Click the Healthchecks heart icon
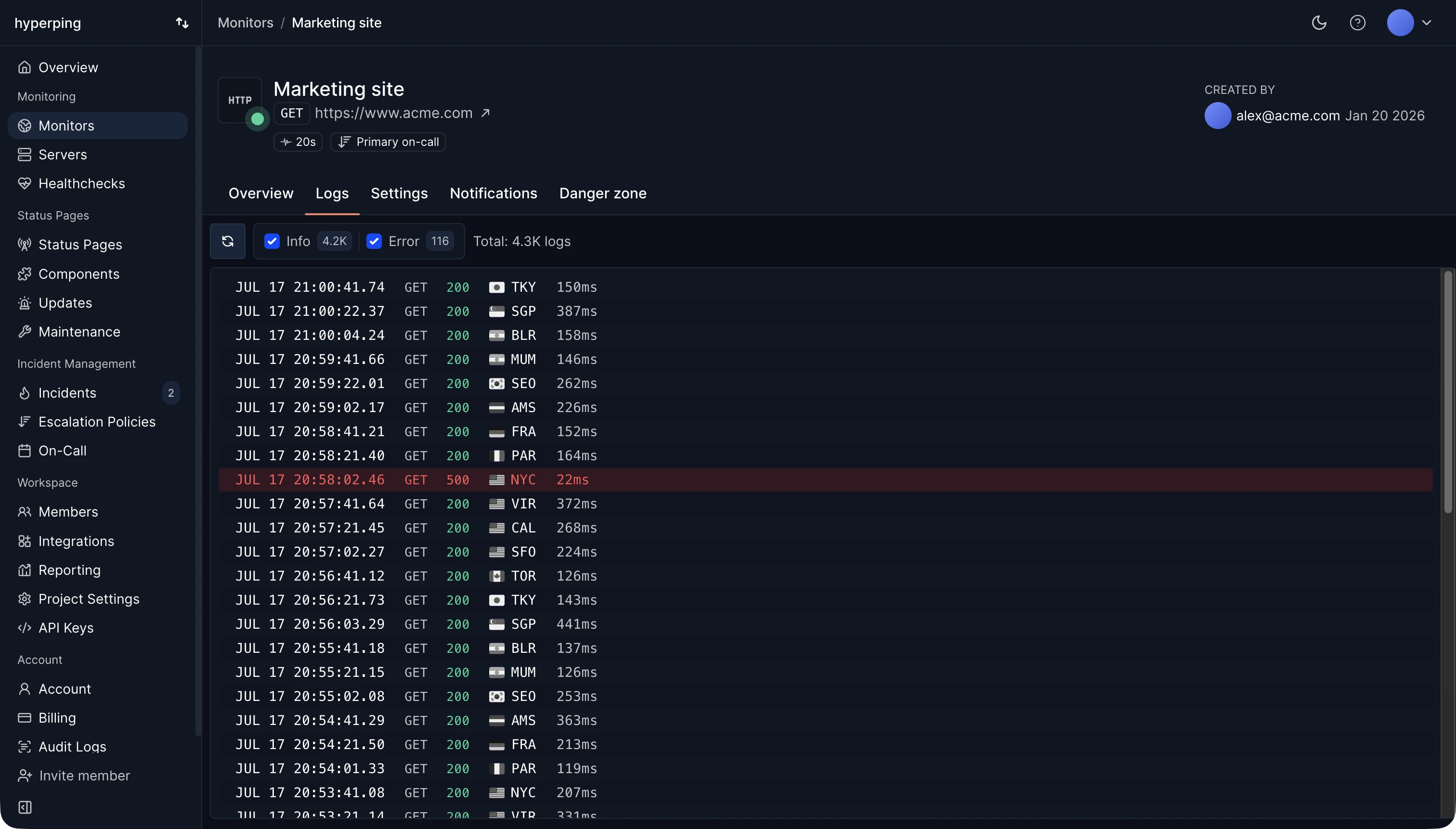1456x829 pixels. 25,183
